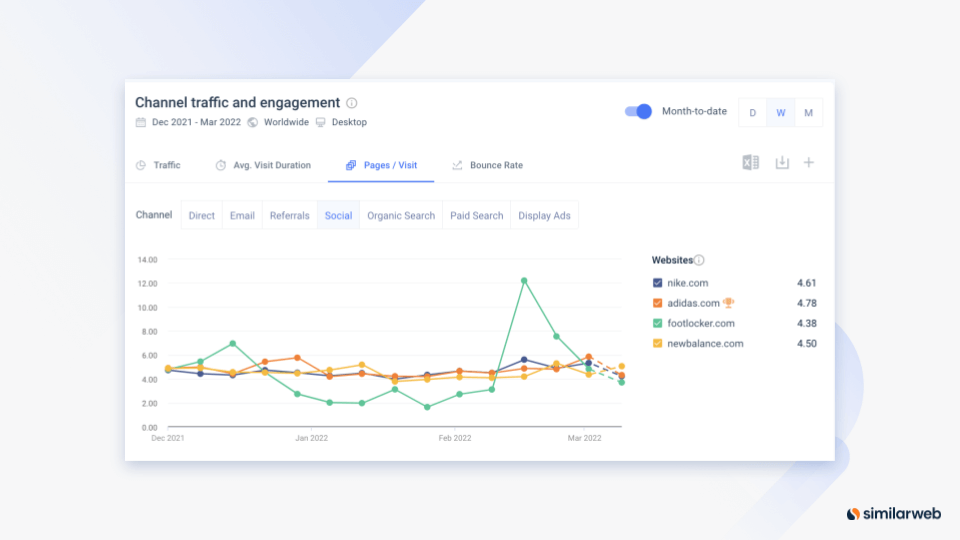Click the pages icon on Pages / Visit tab

click(x=351, y=165)
